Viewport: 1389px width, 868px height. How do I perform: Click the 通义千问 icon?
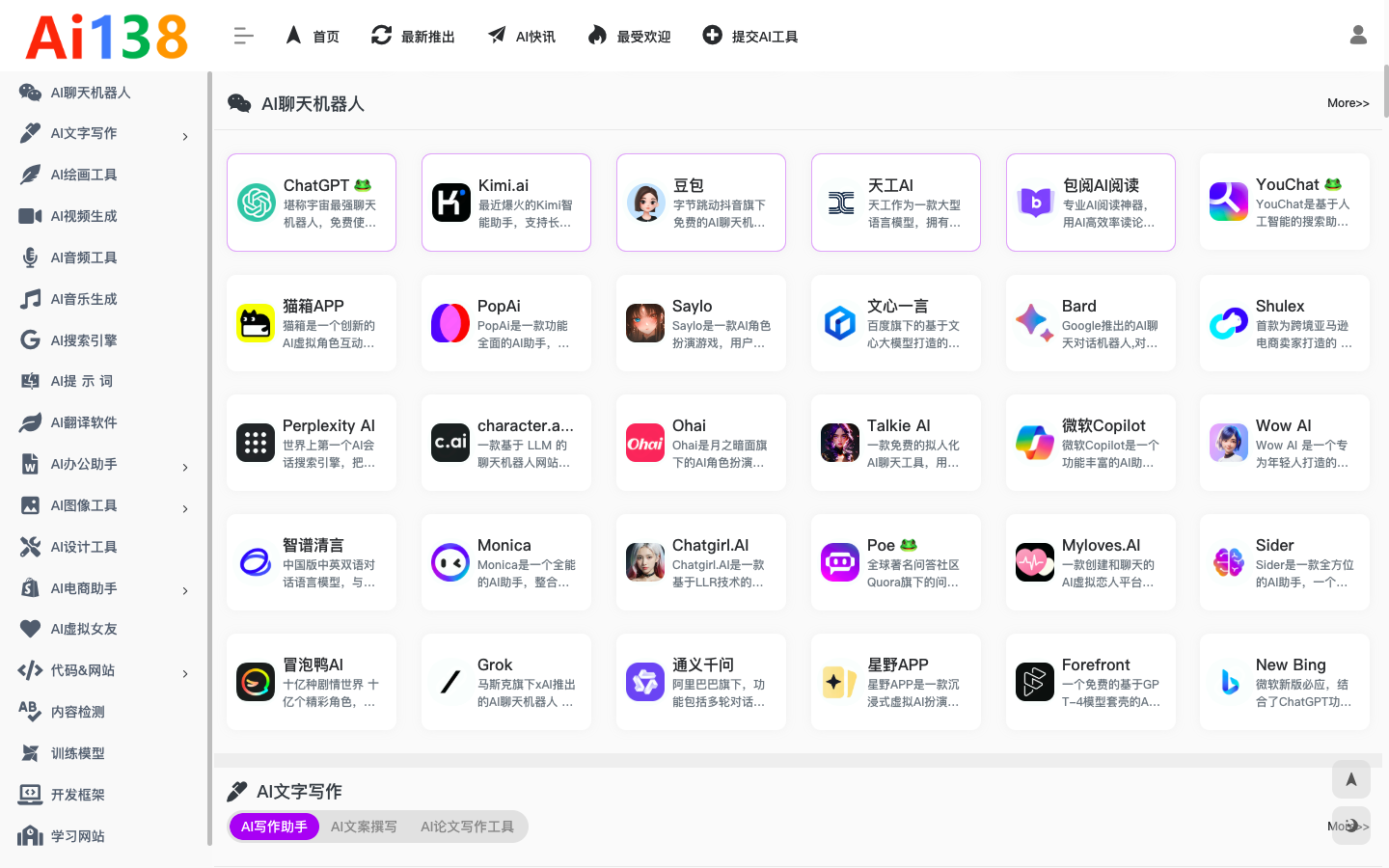coord(645,682)
